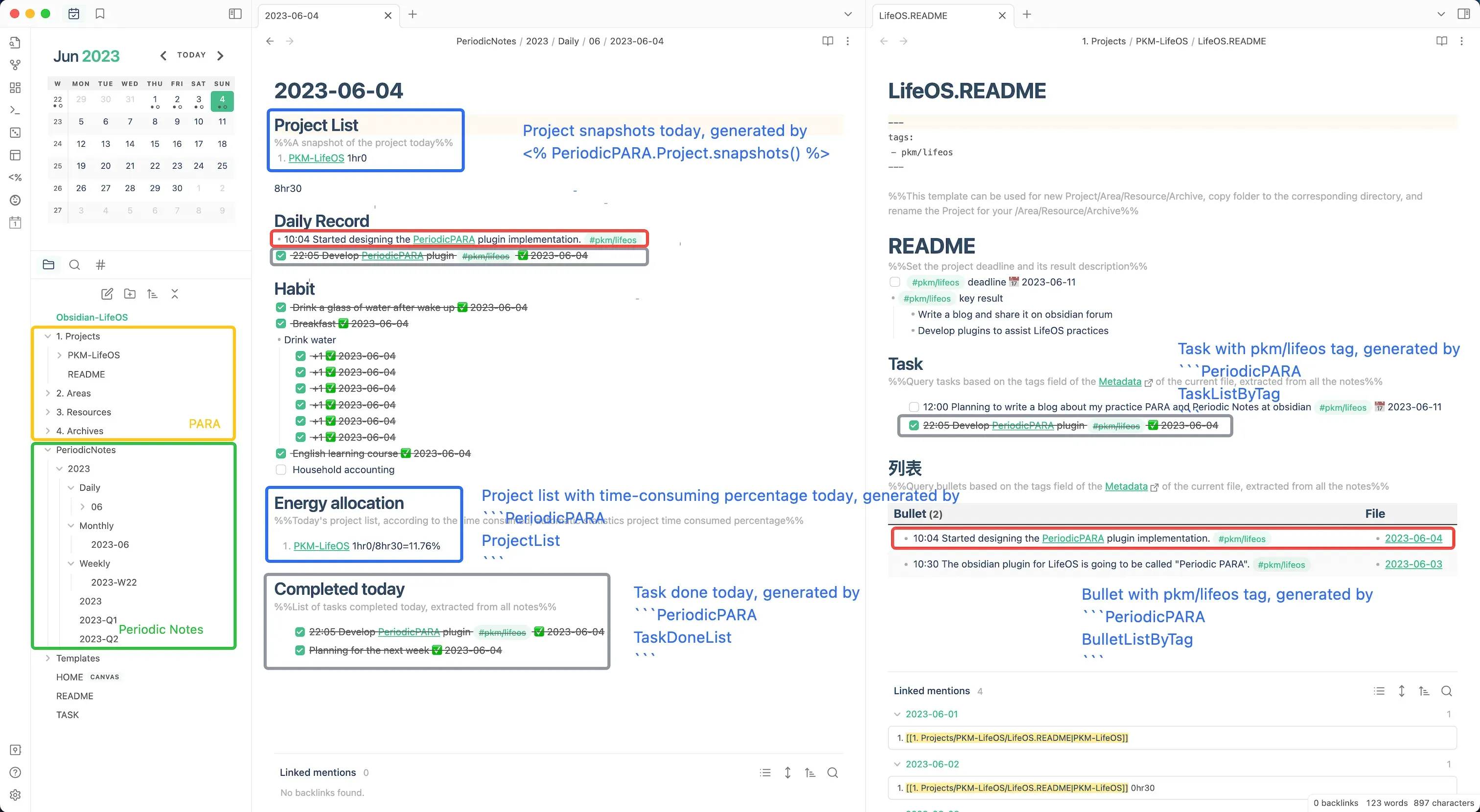The width and height of the screenshot is (1480, 812).
Task: Click the TODAY button in calendar
Action: point(191,55)
